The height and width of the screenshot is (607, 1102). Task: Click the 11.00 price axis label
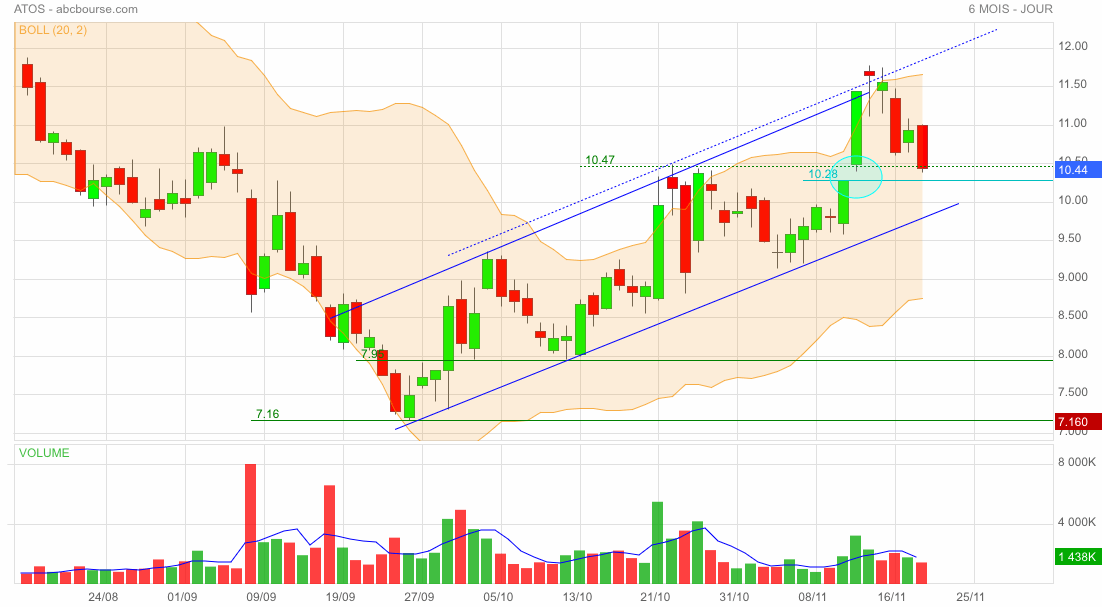(1073, 123)
